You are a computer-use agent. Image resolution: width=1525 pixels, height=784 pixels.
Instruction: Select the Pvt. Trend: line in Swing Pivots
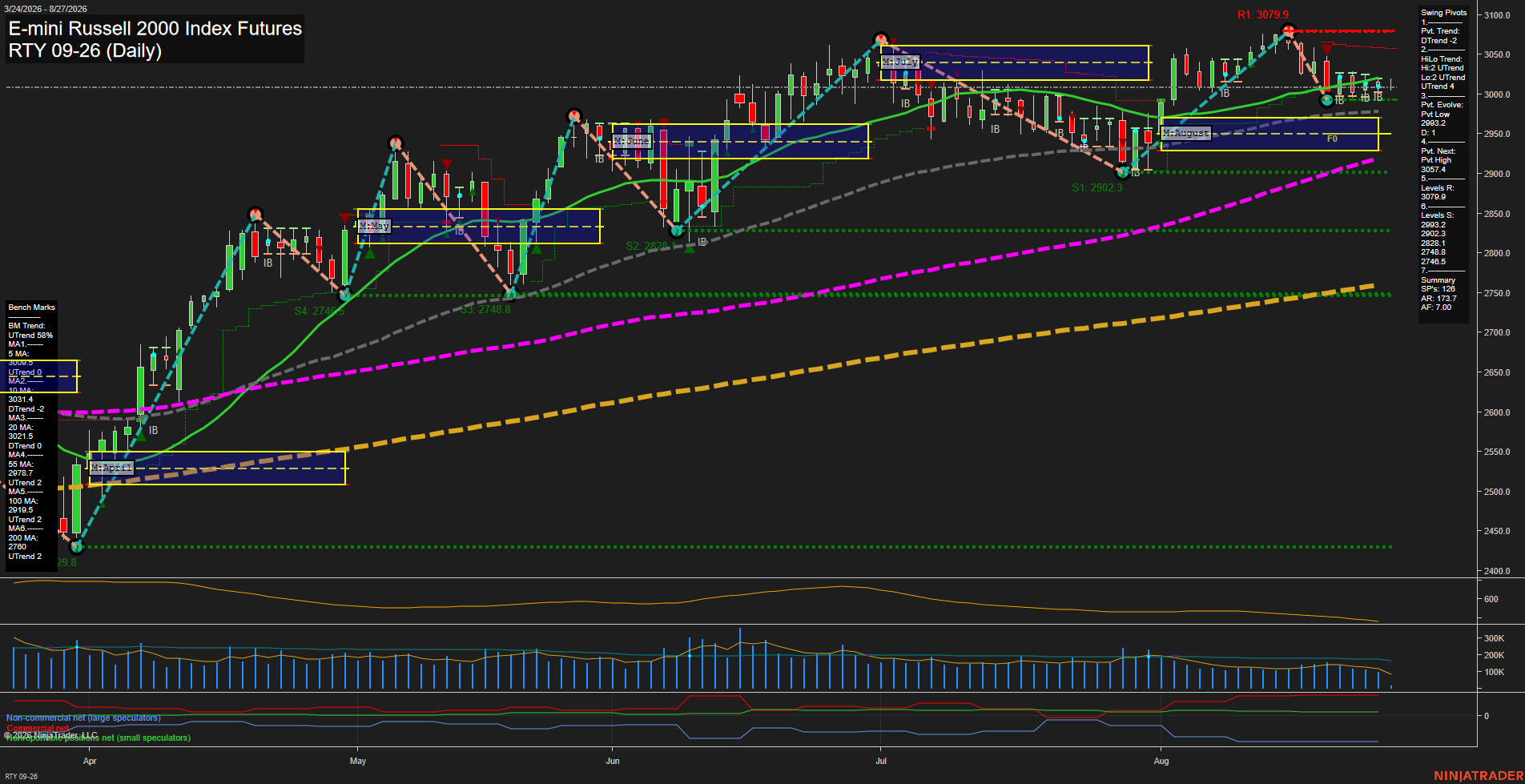pyautogui.click(x=1440, y=31)
